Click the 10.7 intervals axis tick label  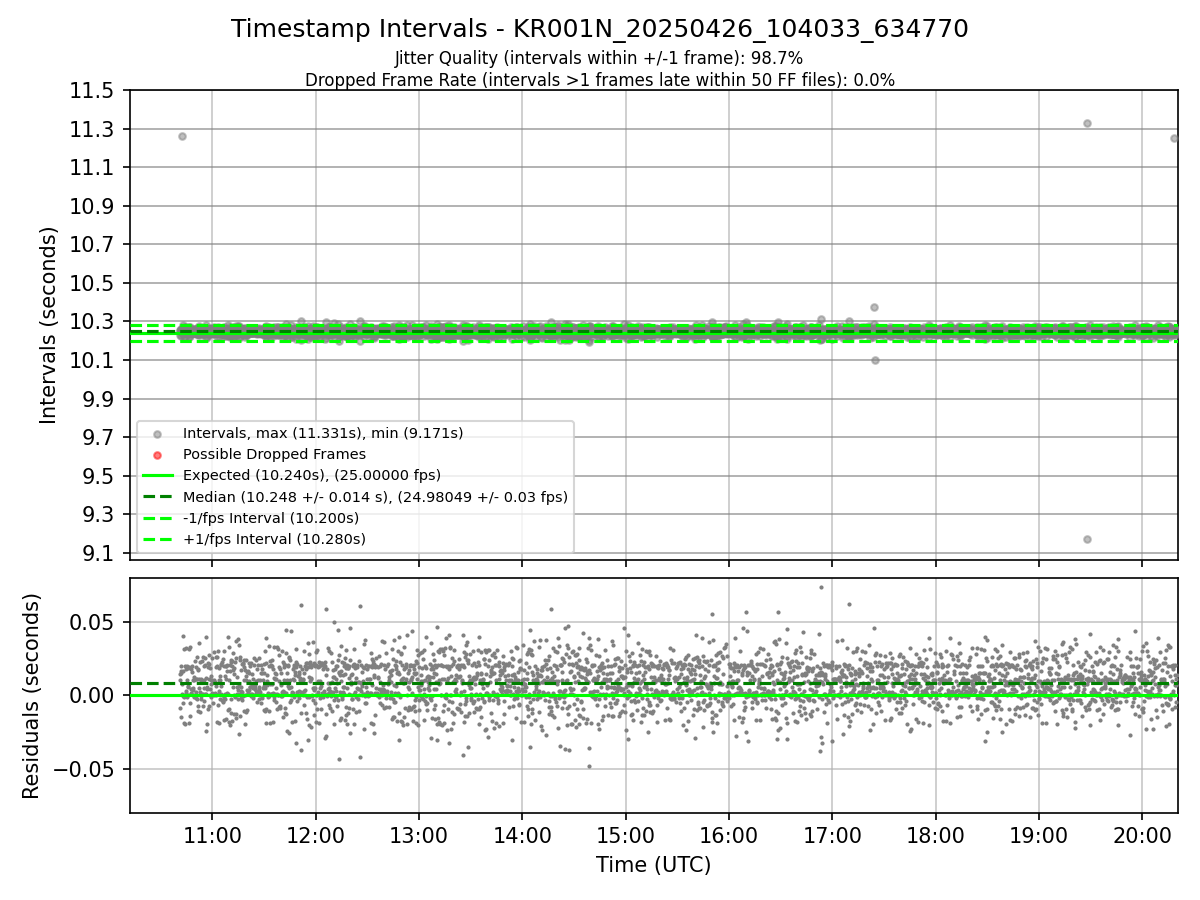point(91,245)
